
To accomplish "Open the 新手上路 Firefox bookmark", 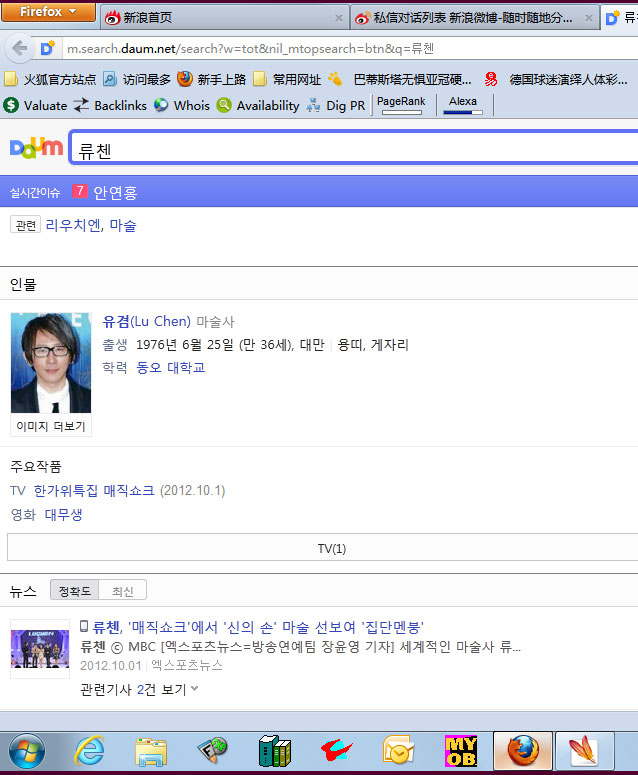I will (212, 79).
